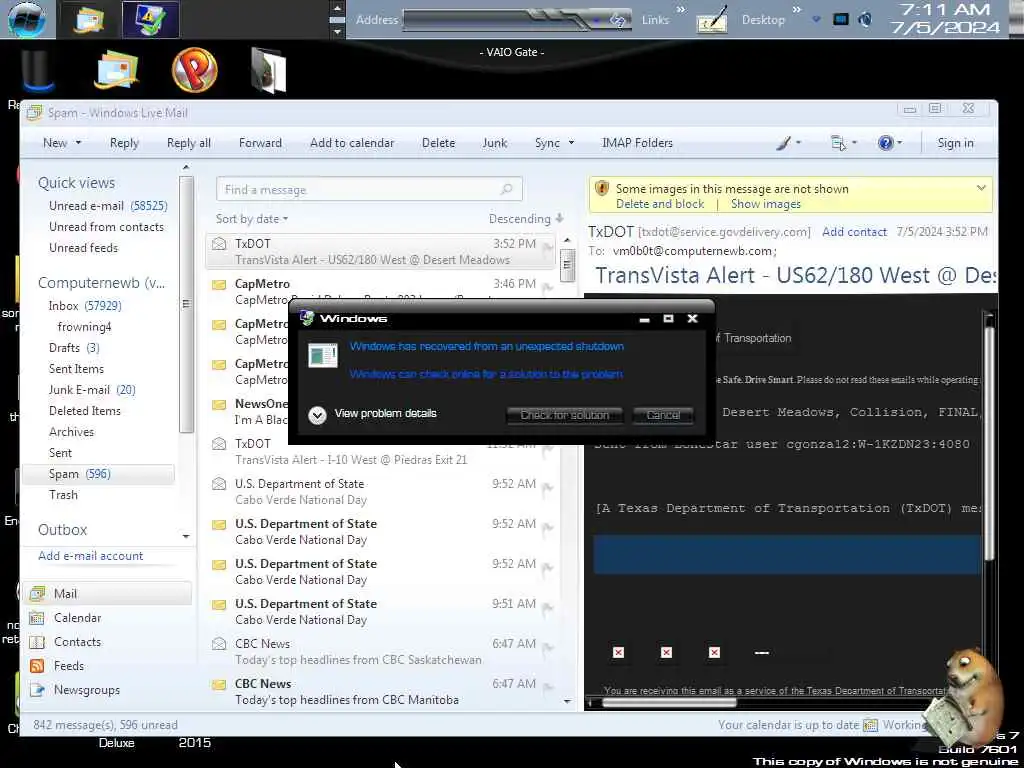This screenshot has height=768, width=1024.
Task: Click Windows Live Mail taskbar icon
Action: point(90,19)
